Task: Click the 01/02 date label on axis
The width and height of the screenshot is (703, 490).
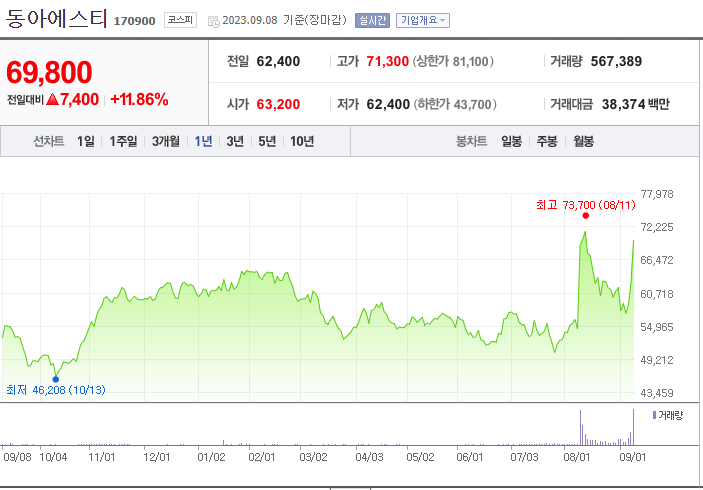Action: (211, 457)
